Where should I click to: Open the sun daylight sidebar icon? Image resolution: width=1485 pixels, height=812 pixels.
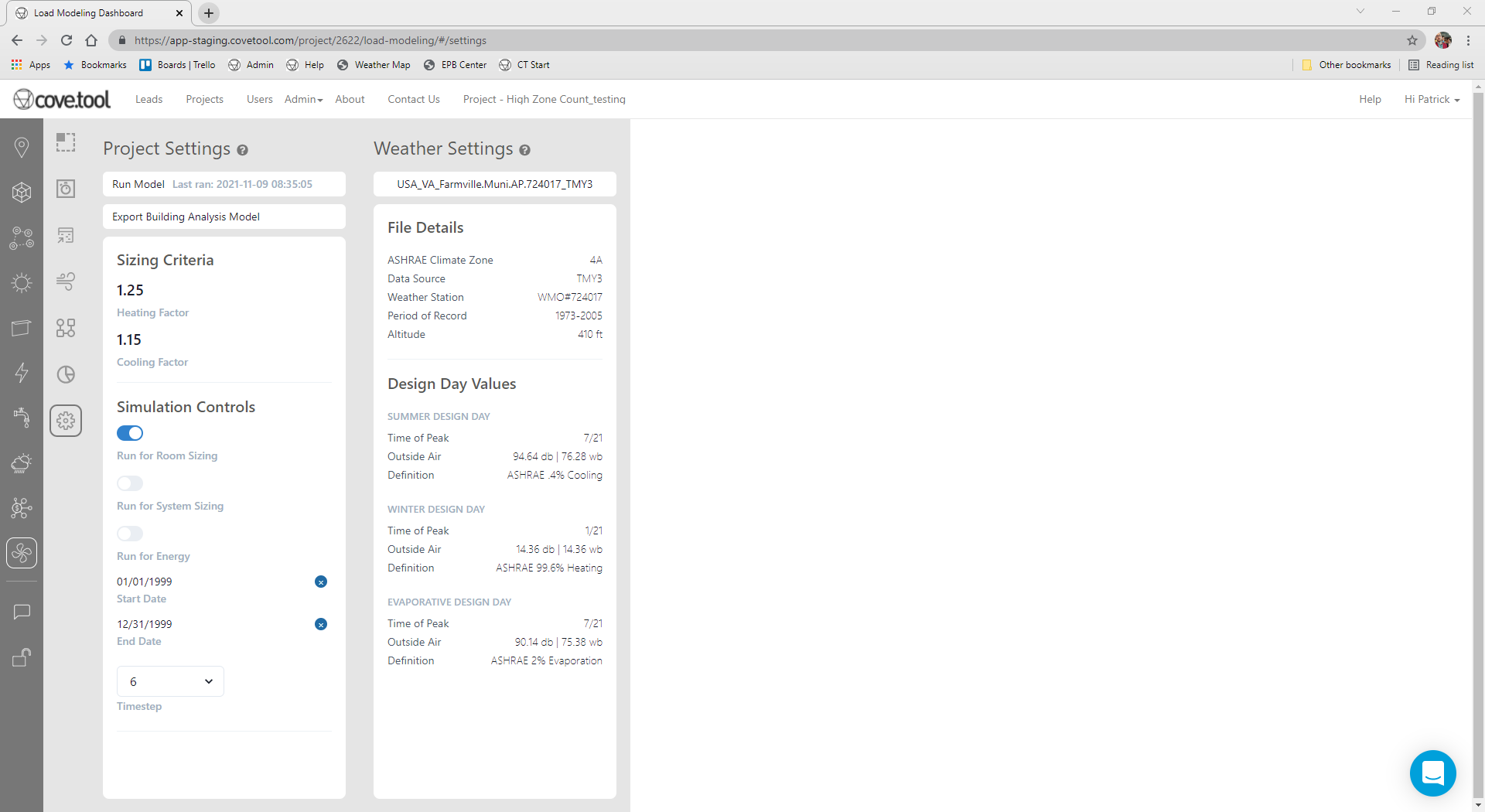(x=22, y=283)
